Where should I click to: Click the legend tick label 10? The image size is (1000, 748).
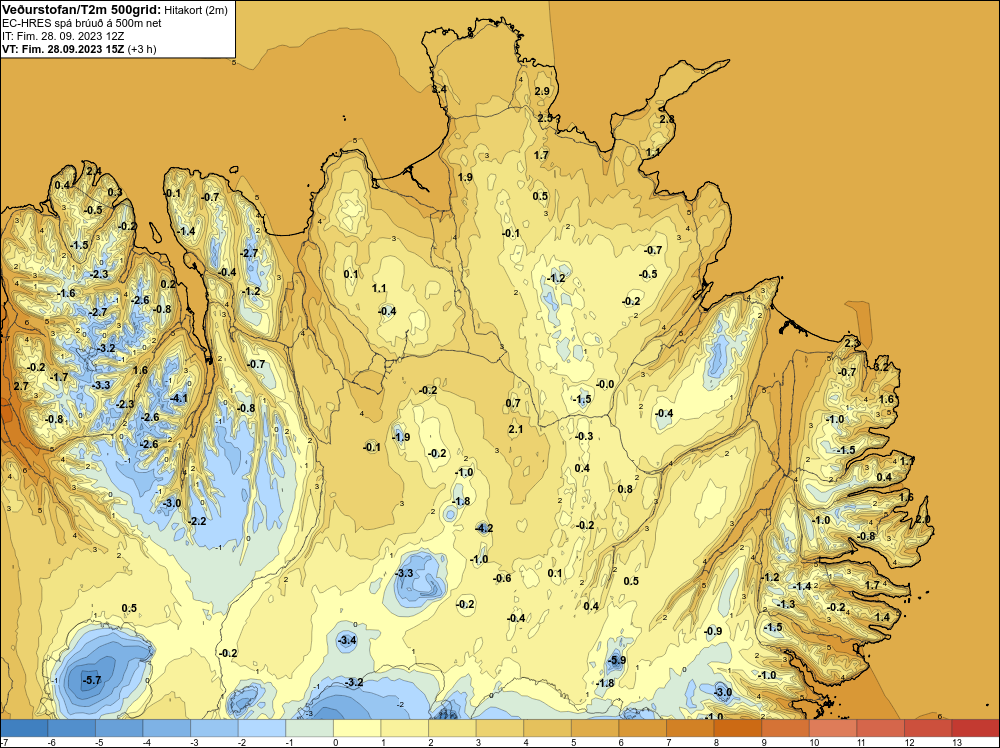tap(814, 742)
